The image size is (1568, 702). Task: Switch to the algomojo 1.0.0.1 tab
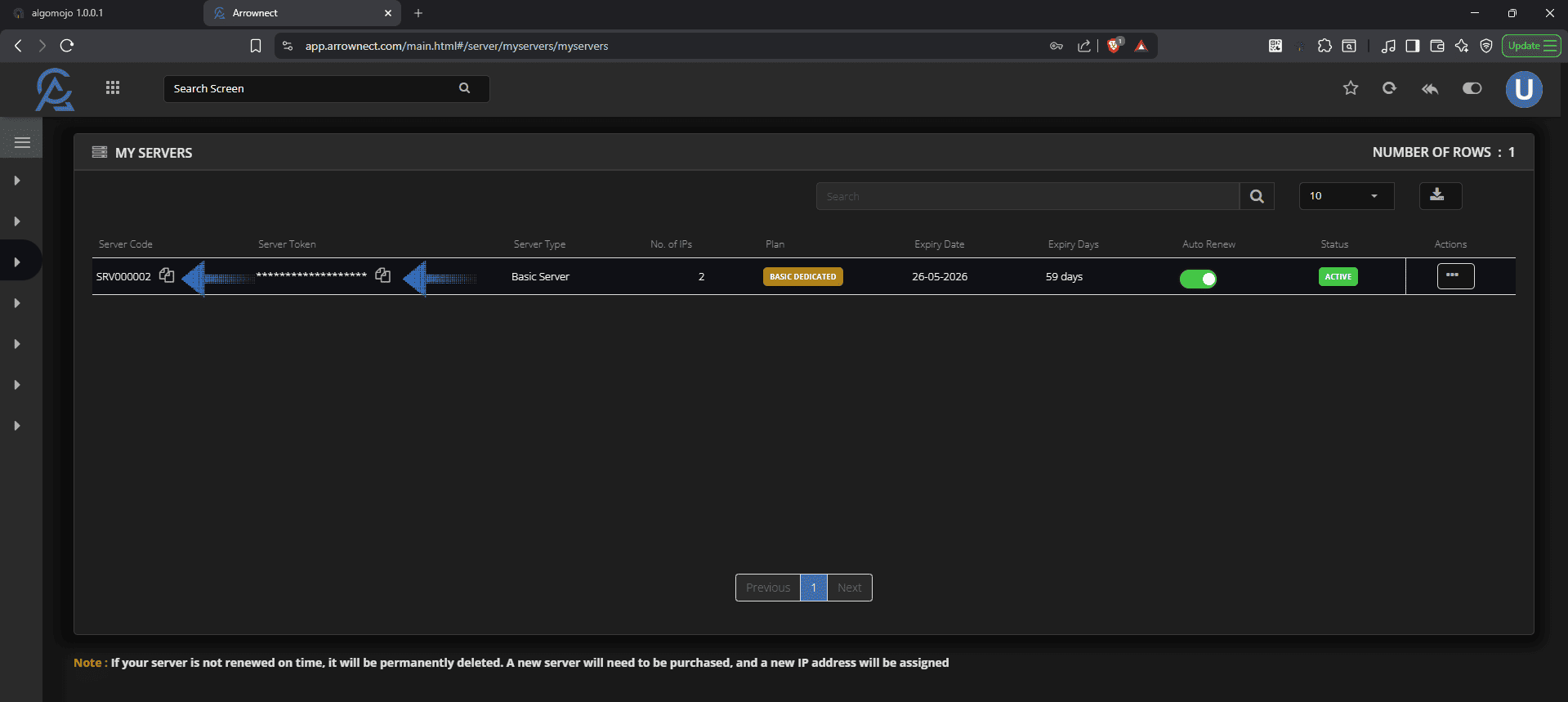(98, 13)
